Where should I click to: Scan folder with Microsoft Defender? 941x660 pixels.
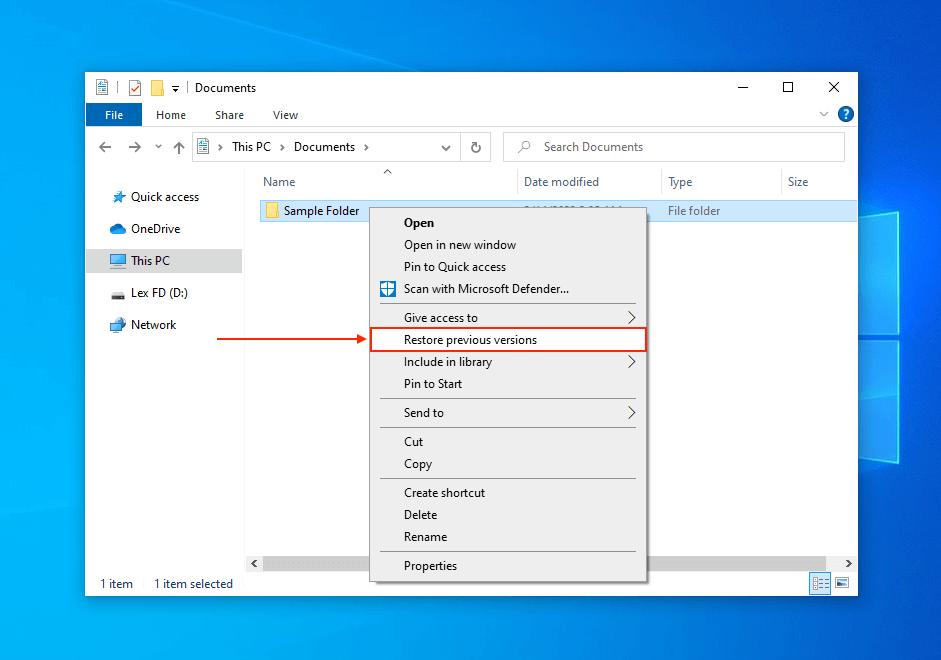pos(486,289)
